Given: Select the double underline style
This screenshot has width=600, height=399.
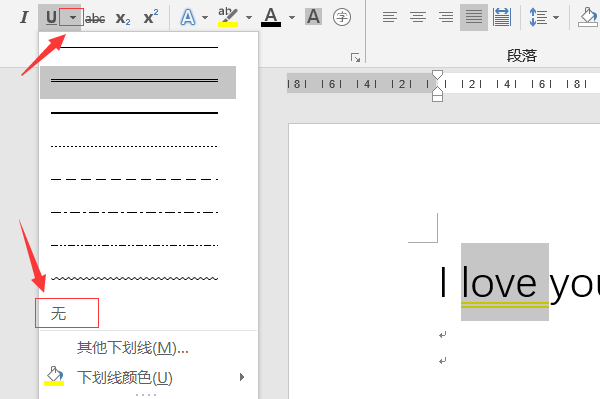Looking at the screenshot, I should (138, 82).
